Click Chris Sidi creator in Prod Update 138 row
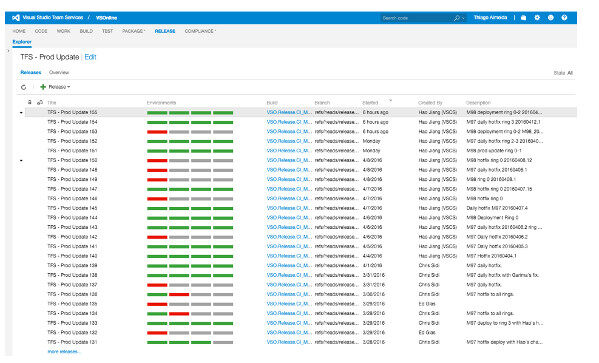The image size is (599, 363). [x=429, y=275]
